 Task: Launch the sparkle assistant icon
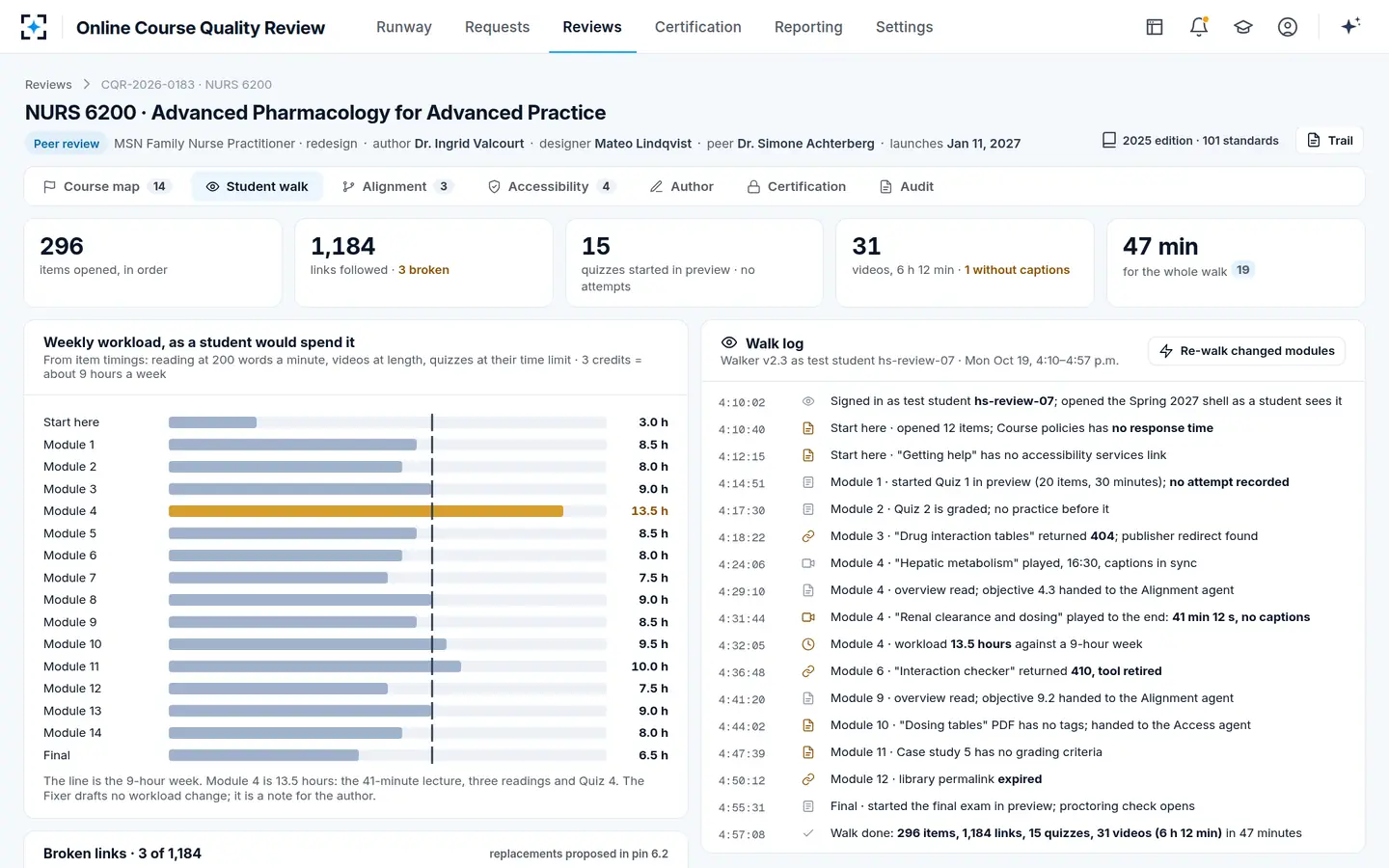click(1350, 26)
